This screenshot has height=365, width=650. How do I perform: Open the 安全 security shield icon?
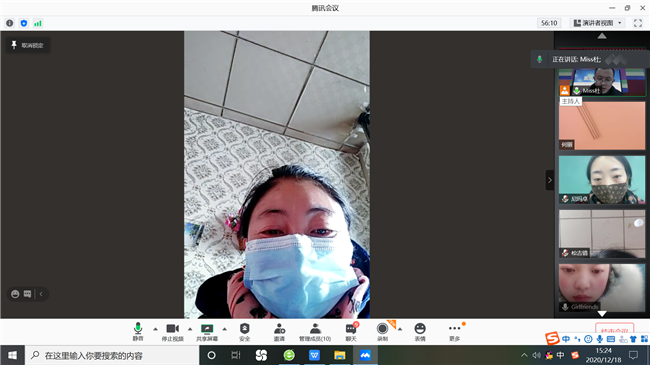point(245,331)
